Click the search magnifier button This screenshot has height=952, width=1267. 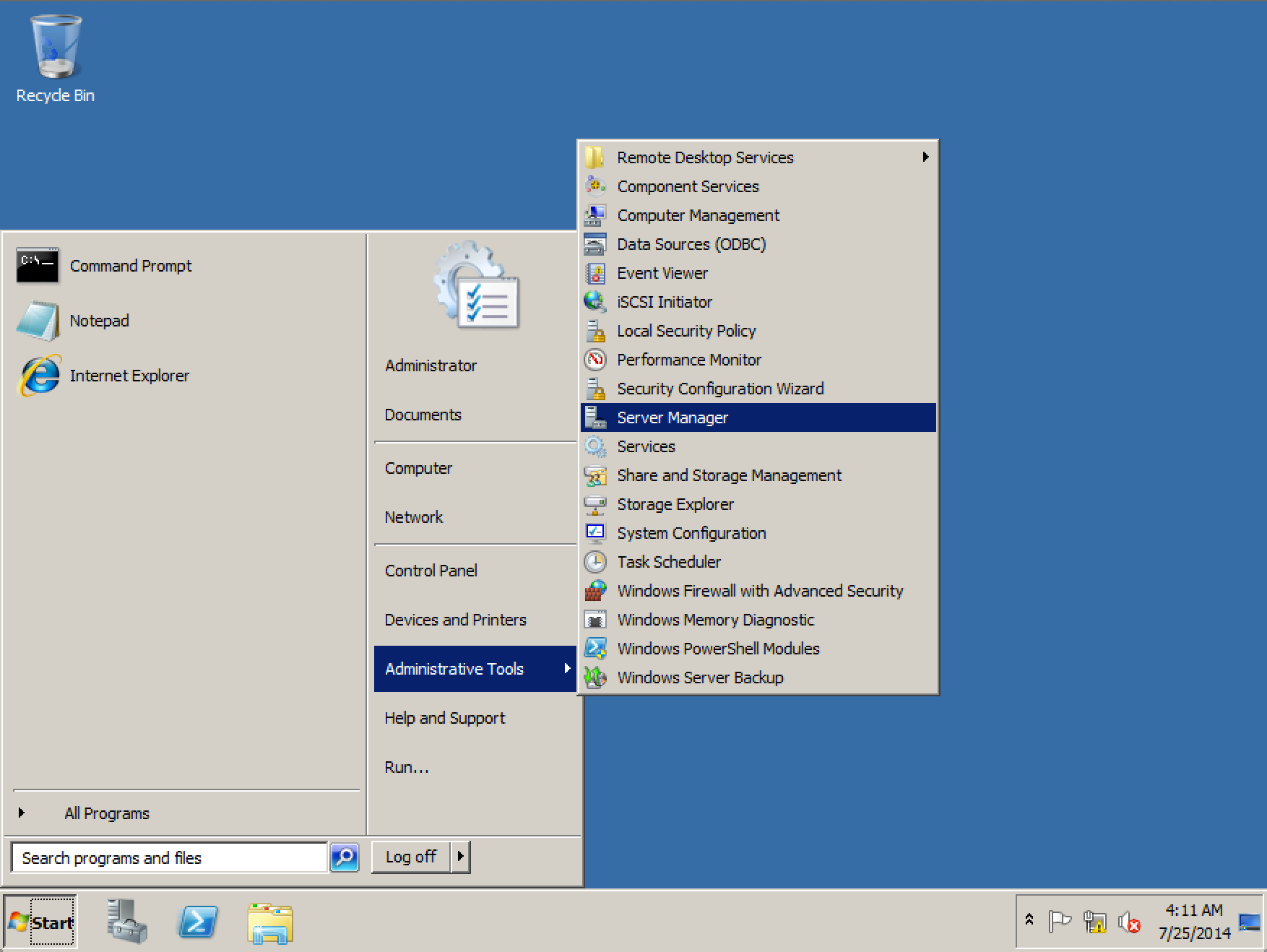345,857
